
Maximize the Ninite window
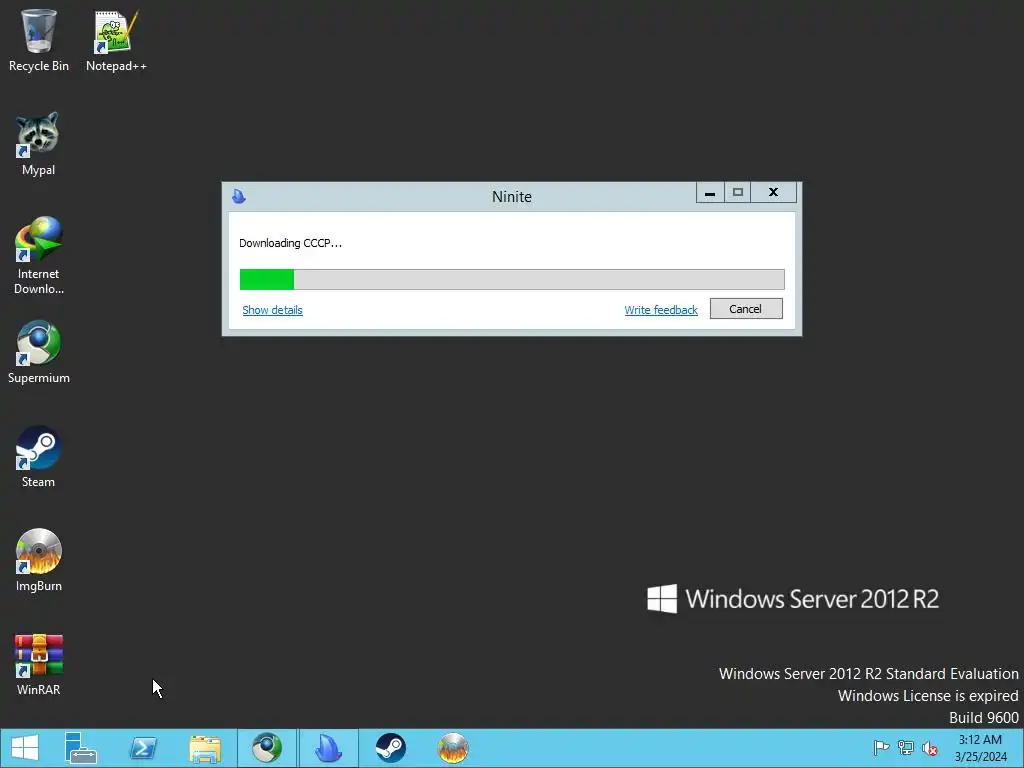(738, 193)
